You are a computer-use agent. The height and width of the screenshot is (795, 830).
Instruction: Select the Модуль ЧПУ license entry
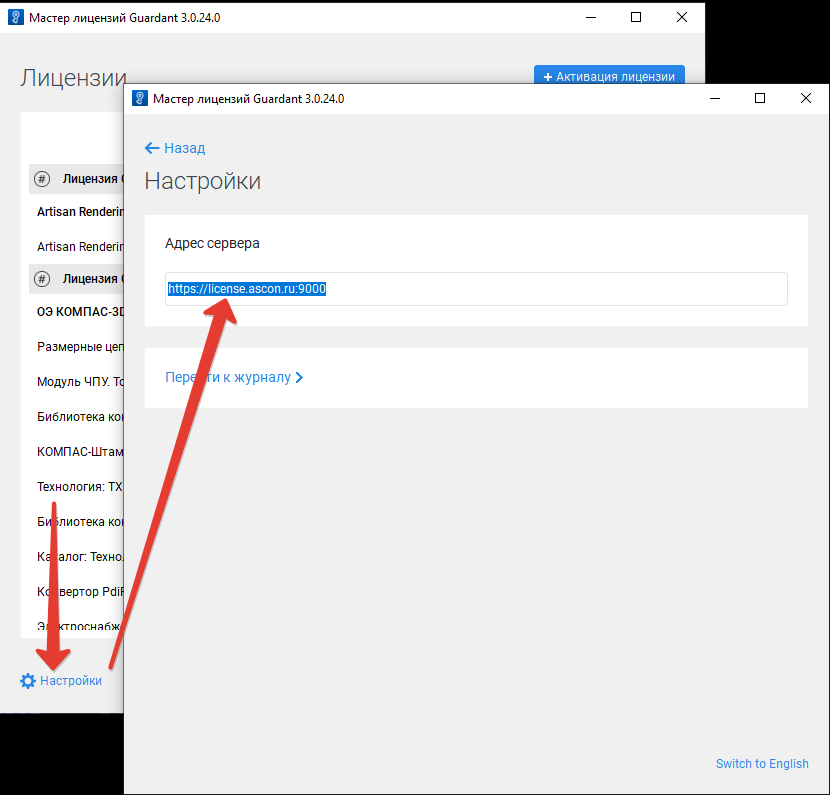click(x=80, y=382)
